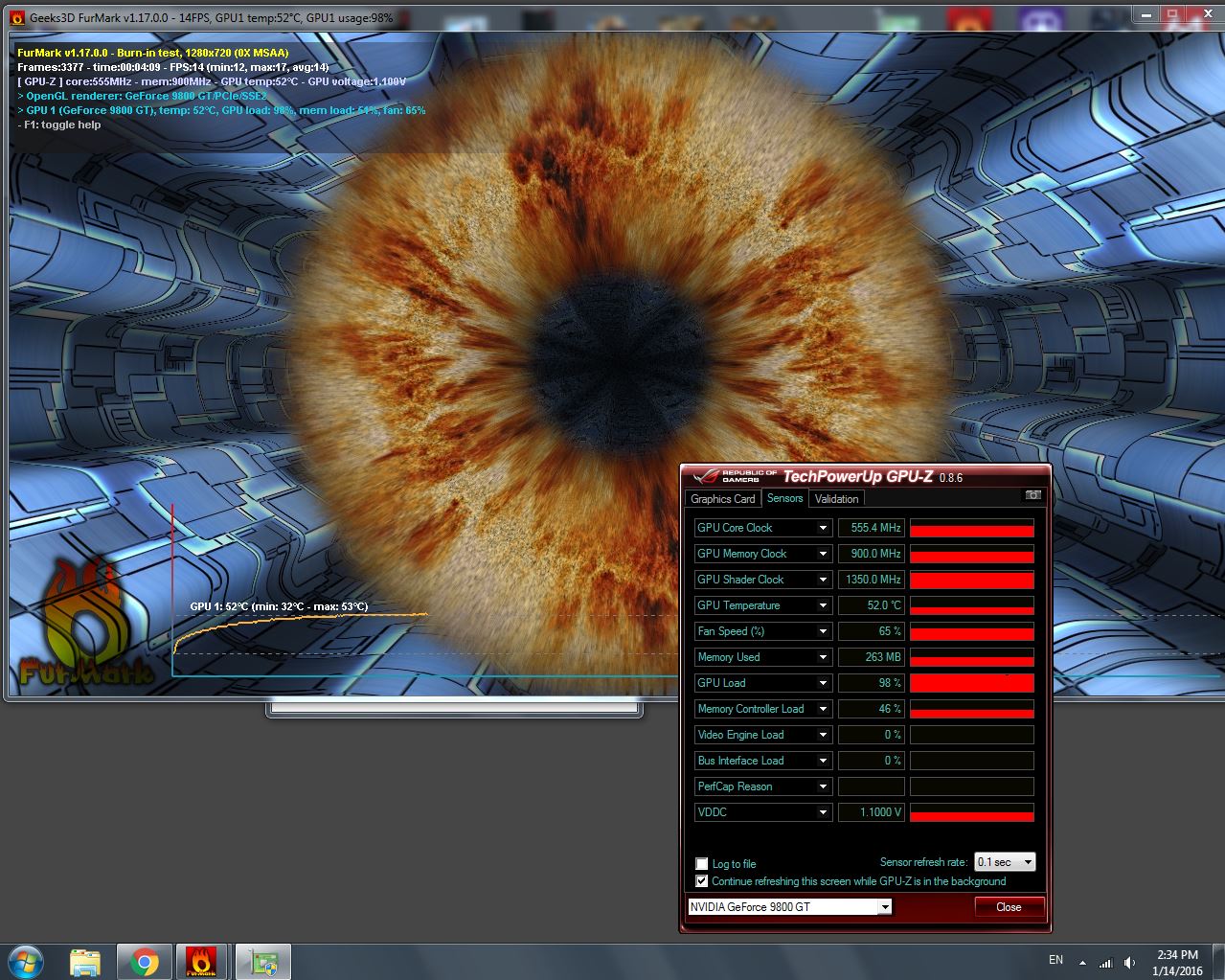The height and width of the screenshot is (980, 1225).
Task: Click the Close button in GPU-Z
Action: [x=1009, y=907]
